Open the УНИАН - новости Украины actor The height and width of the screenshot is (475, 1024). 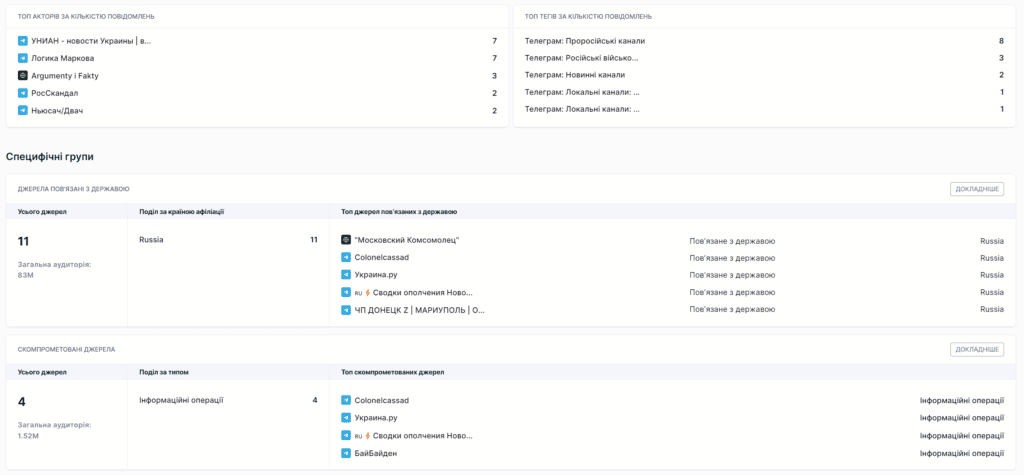[x=91, y=41]
